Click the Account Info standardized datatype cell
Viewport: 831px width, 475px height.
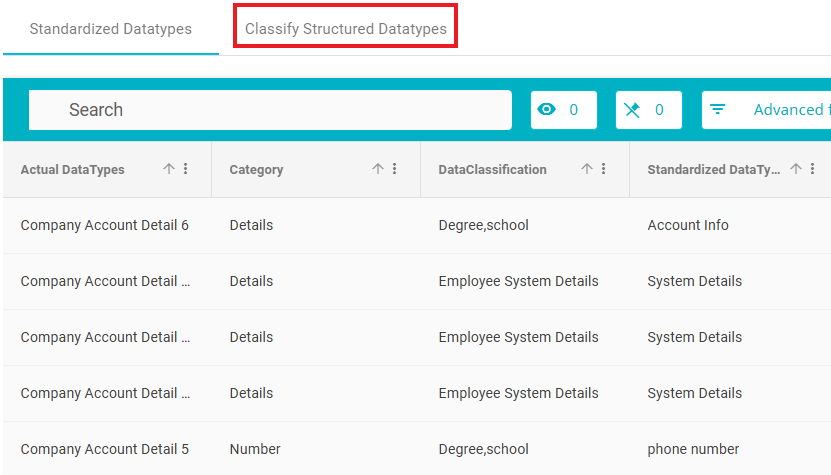pyautogui.click(x=688, y=225)
